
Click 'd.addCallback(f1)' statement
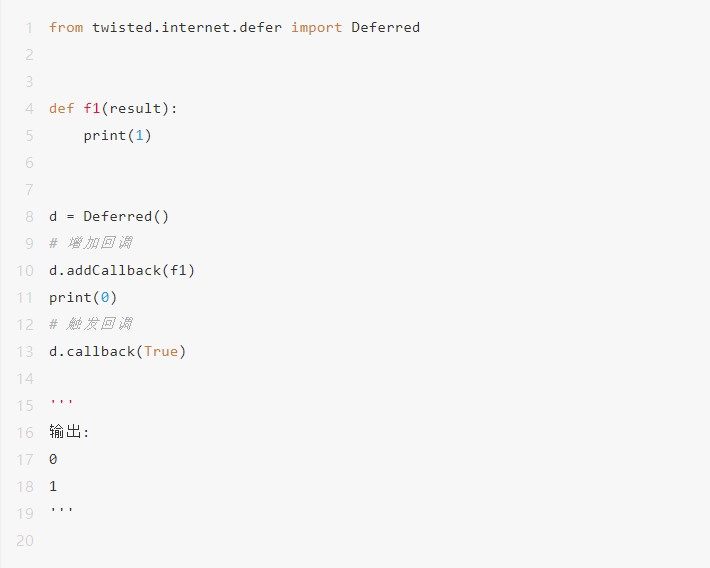click(x=122, y=270)
